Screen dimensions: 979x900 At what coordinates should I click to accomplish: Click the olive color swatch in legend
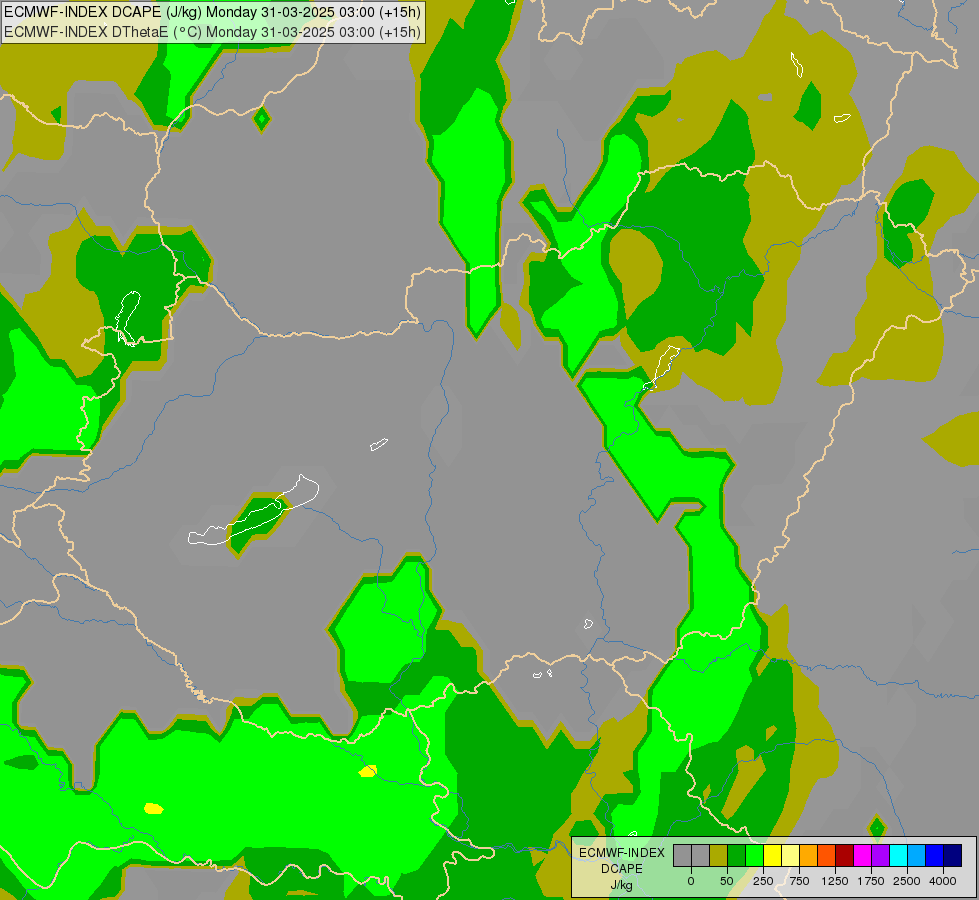pos(719,855)
